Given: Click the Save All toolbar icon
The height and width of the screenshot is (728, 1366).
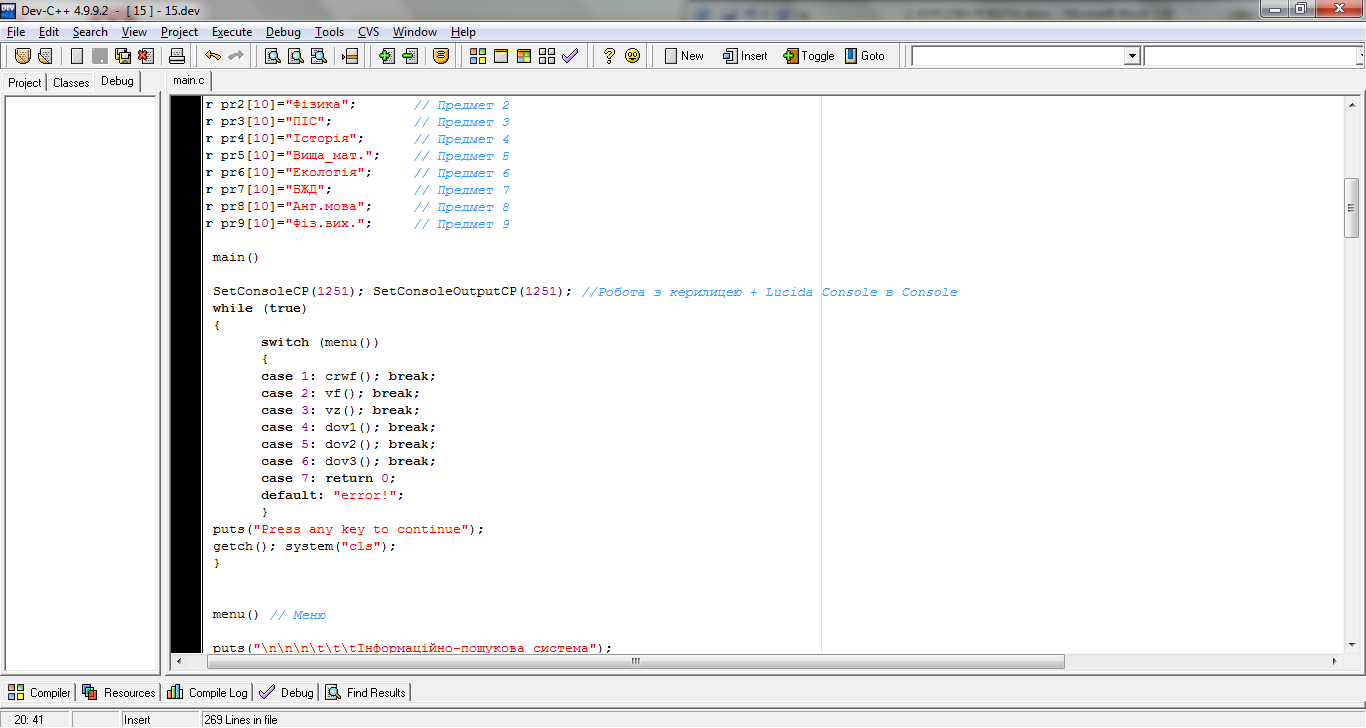Looking at the screenshot, I should click(x=123, y=56).
